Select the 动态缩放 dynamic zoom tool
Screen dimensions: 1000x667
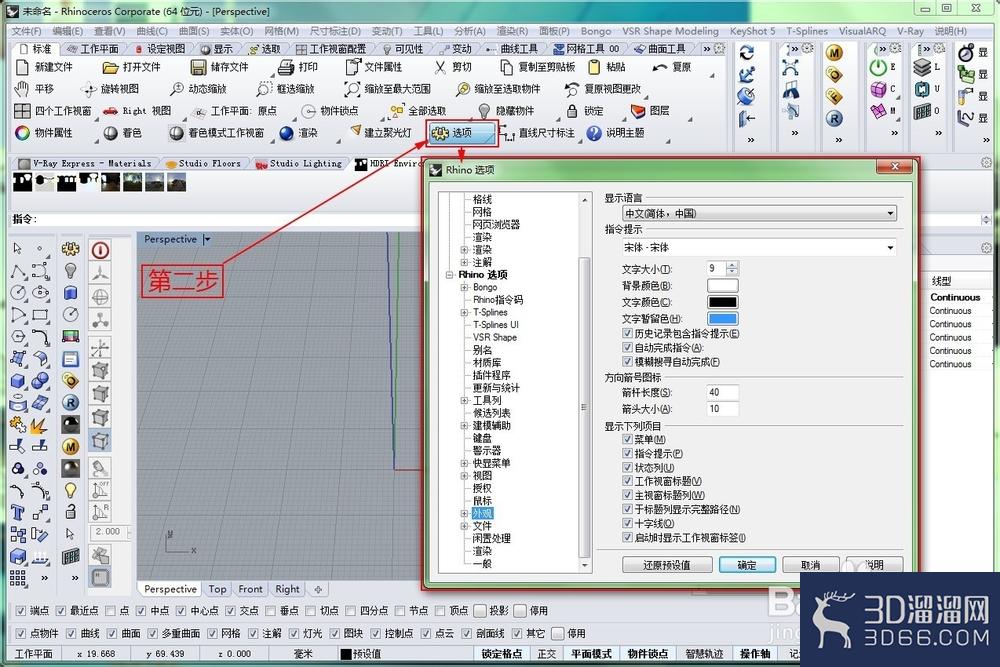coord(177,89)
